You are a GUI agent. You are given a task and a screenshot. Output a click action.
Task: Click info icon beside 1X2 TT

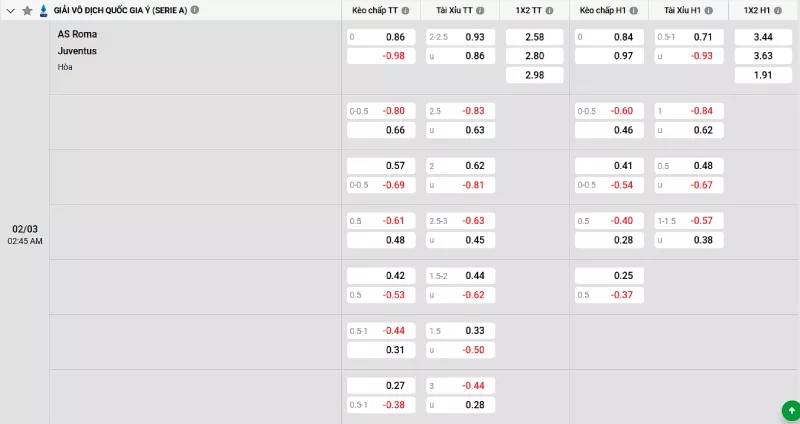(x=552, y=10)
